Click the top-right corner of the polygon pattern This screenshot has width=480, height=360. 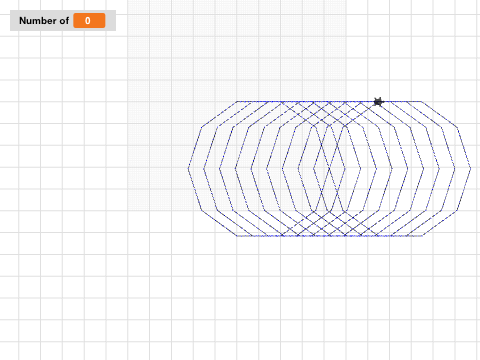click(x=421, y=101)
